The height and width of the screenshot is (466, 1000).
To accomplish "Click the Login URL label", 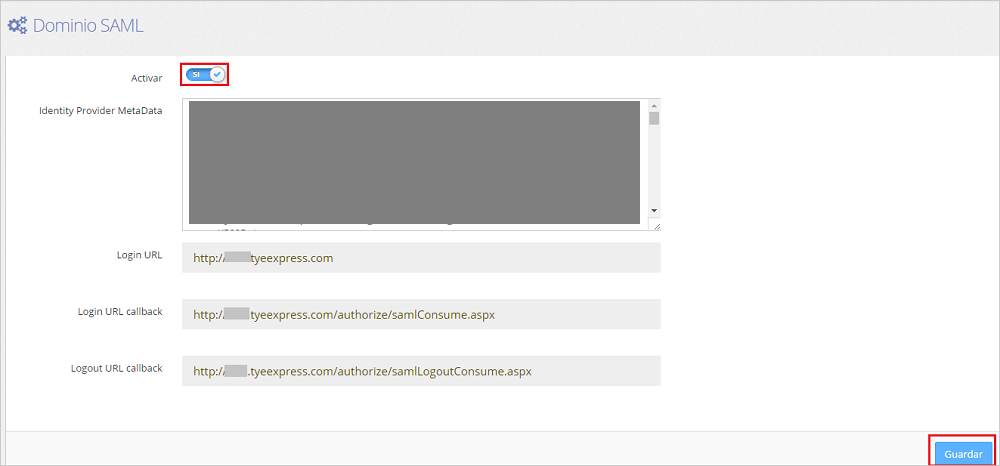I will pyautogui.click(x=140, y=255).
